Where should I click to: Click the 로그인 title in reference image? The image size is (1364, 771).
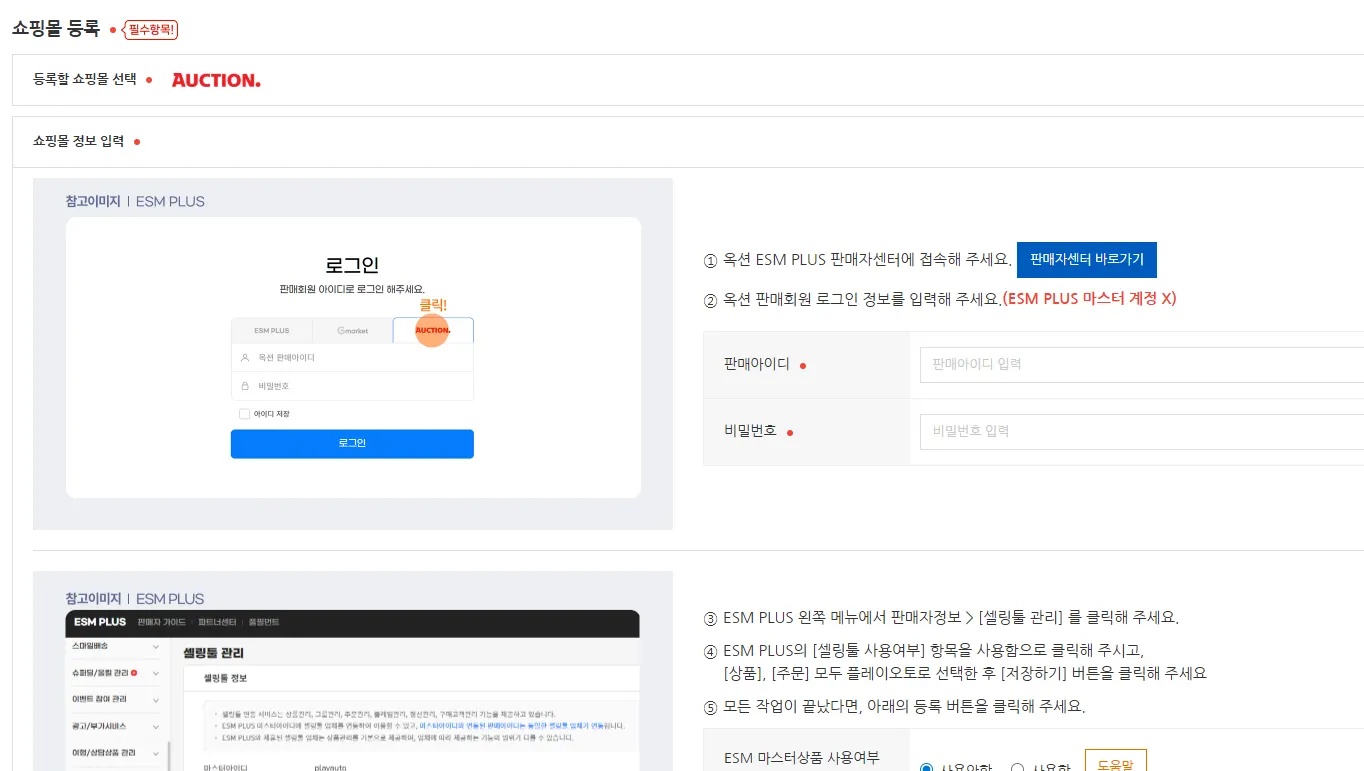(x=352, y=266)
